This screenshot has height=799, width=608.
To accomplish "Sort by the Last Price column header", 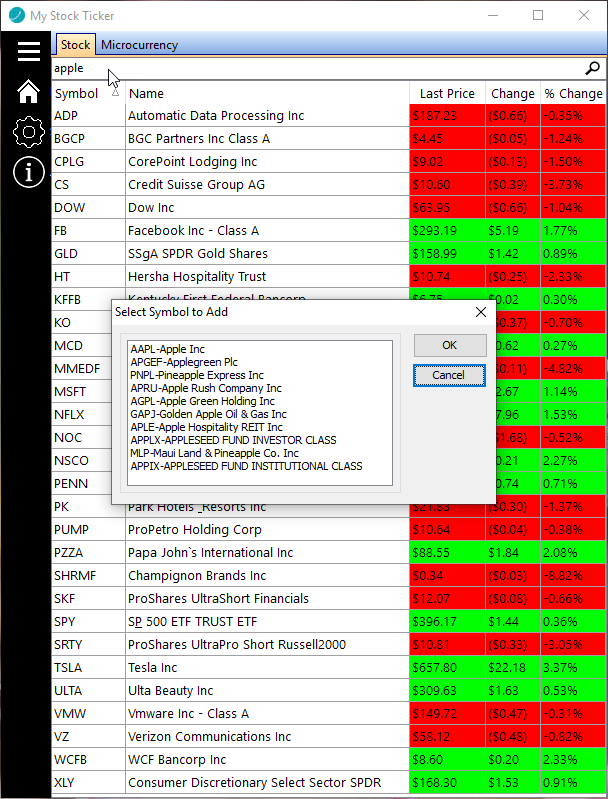I will (447, 94).
